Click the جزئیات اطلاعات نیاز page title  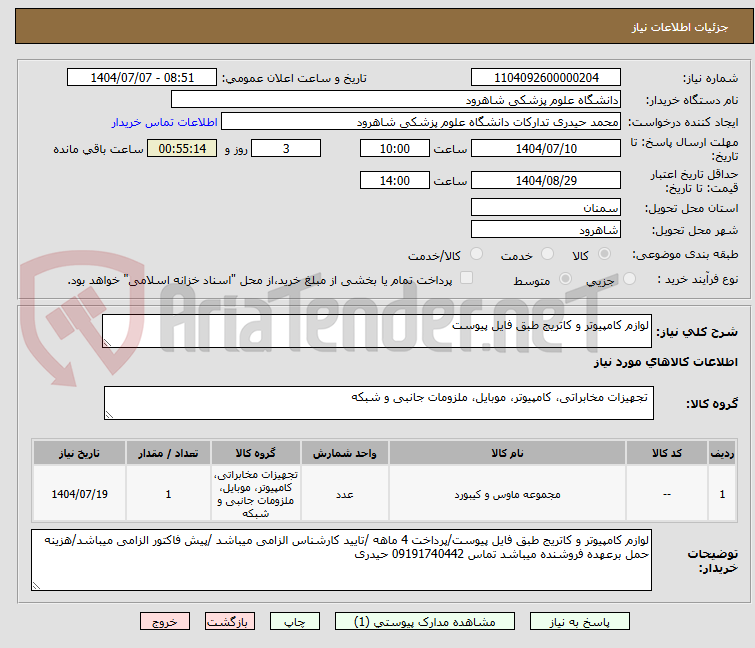click(679, 27)
